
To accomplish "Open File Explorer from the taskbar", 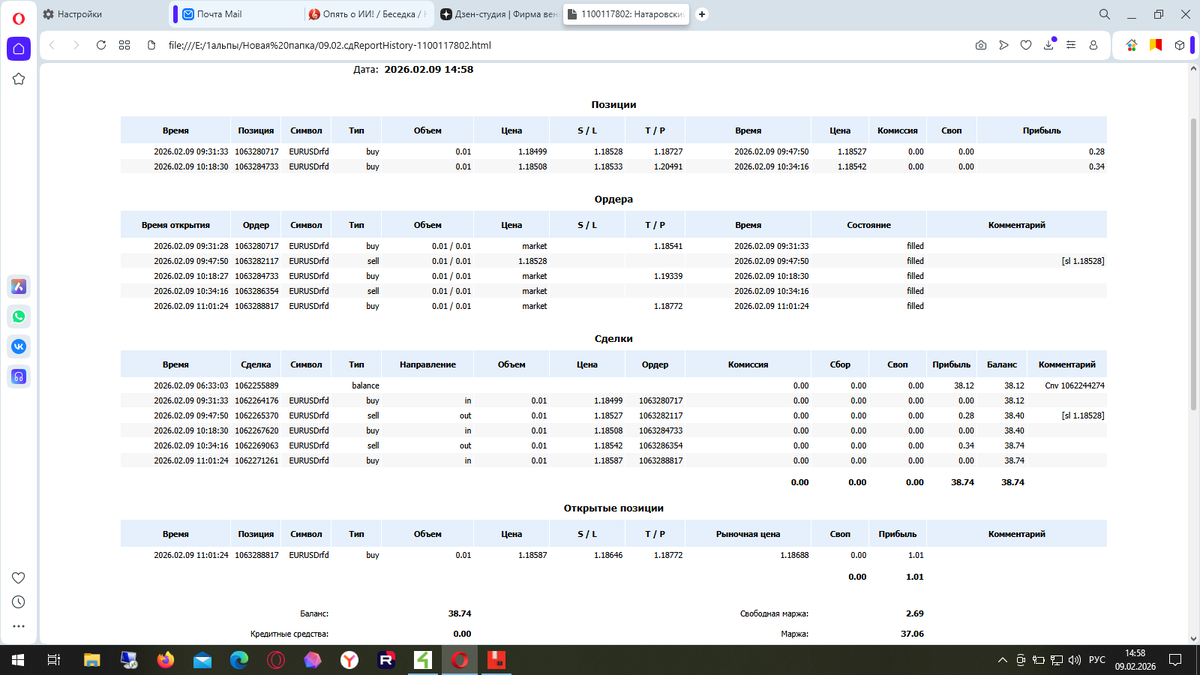I will (92, 659).
